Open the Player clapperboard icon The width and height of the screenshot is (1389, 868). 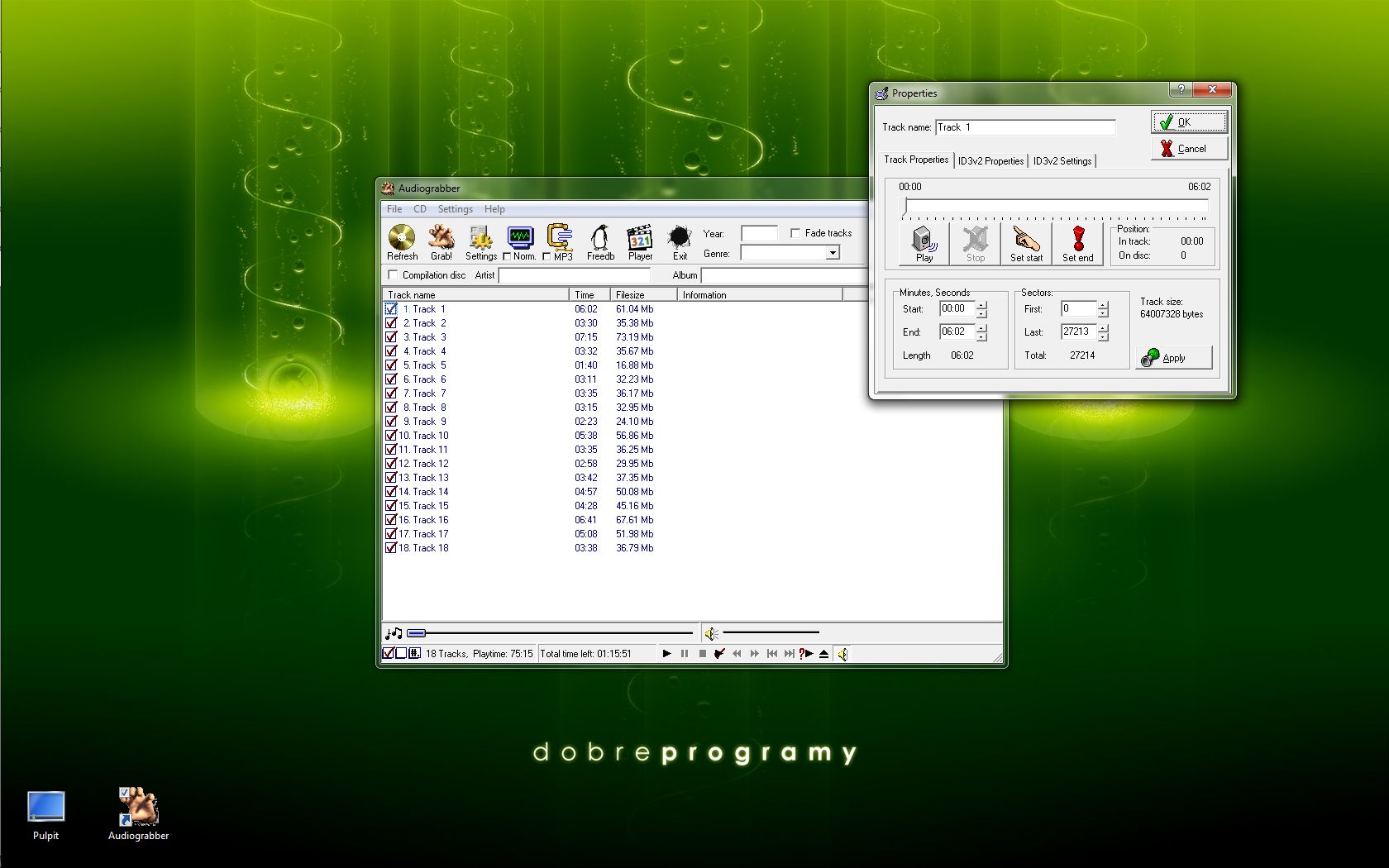click(x=640, y=238)
